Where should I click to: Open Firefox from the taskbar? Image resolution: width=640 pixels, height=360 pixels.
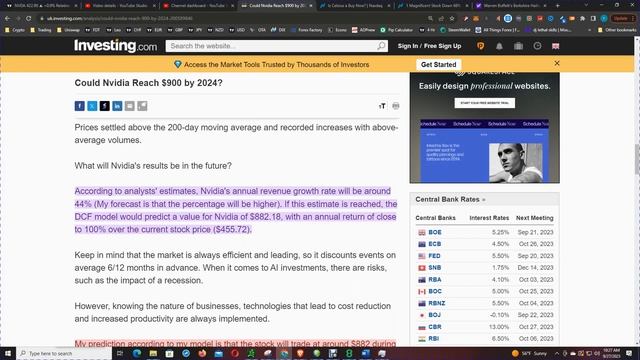[202, 353]
